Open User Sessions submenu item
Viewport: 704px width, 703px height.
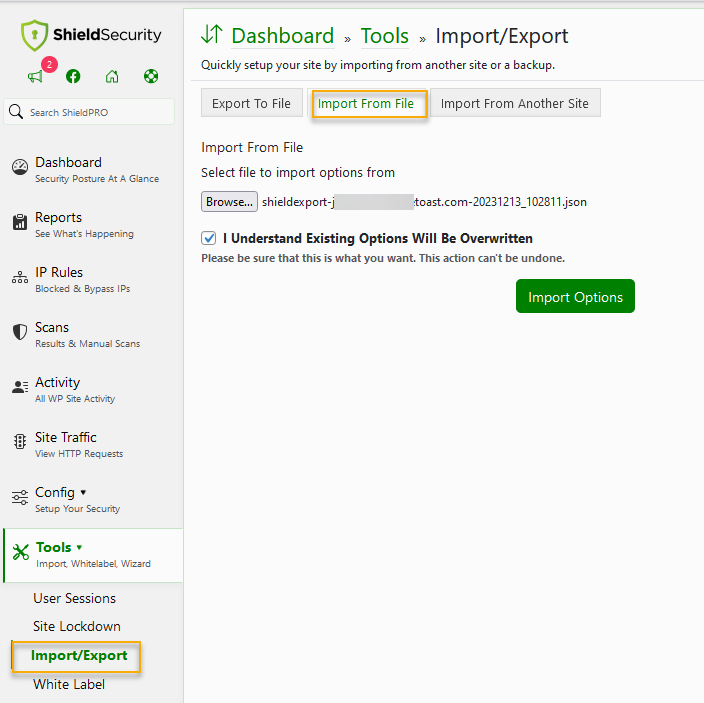pyautogui.click(x=75, y=598)
